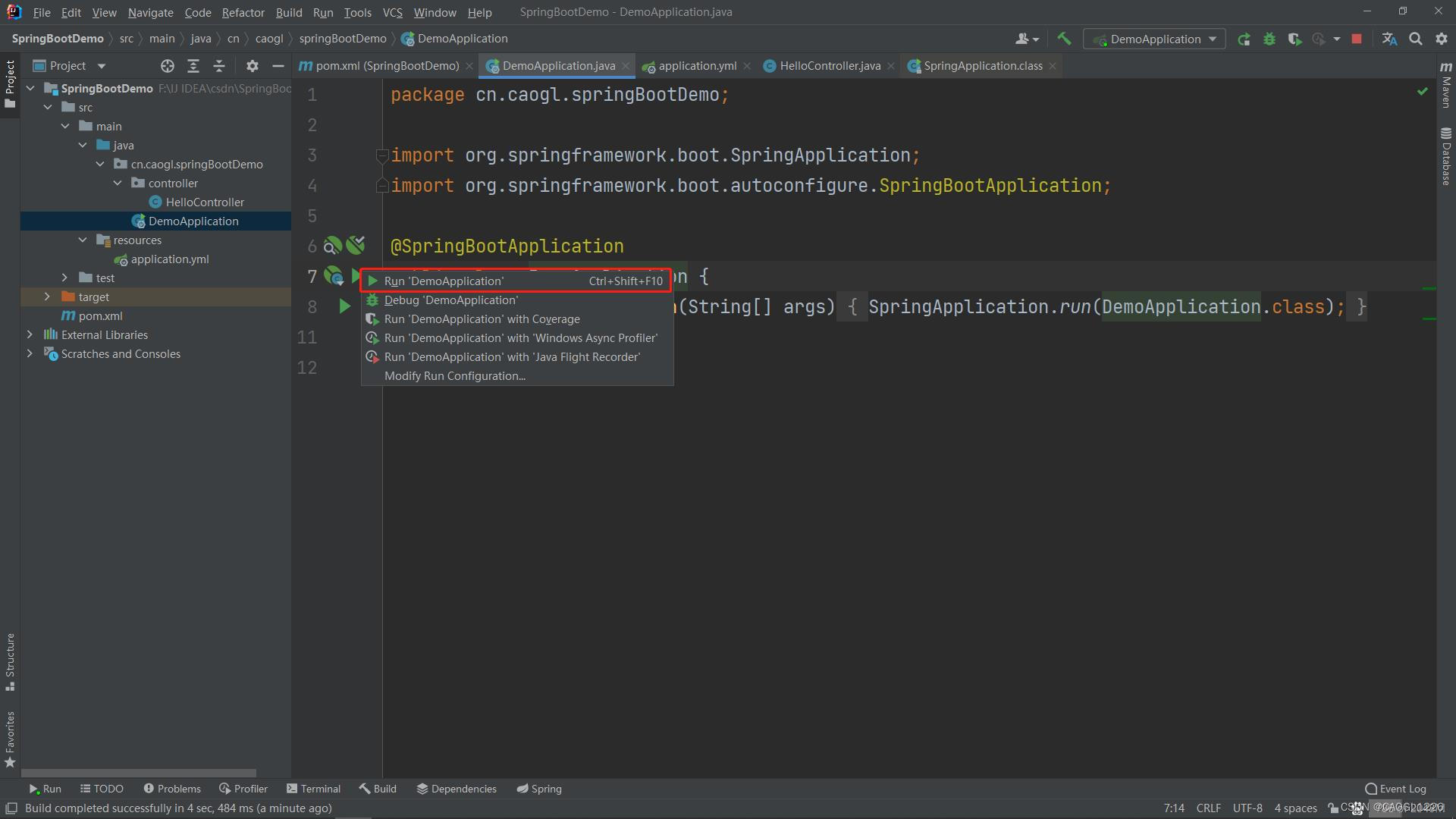Open the profiler options dropdown arrow
The image size is (1456, 819).
click(1336, 39)
